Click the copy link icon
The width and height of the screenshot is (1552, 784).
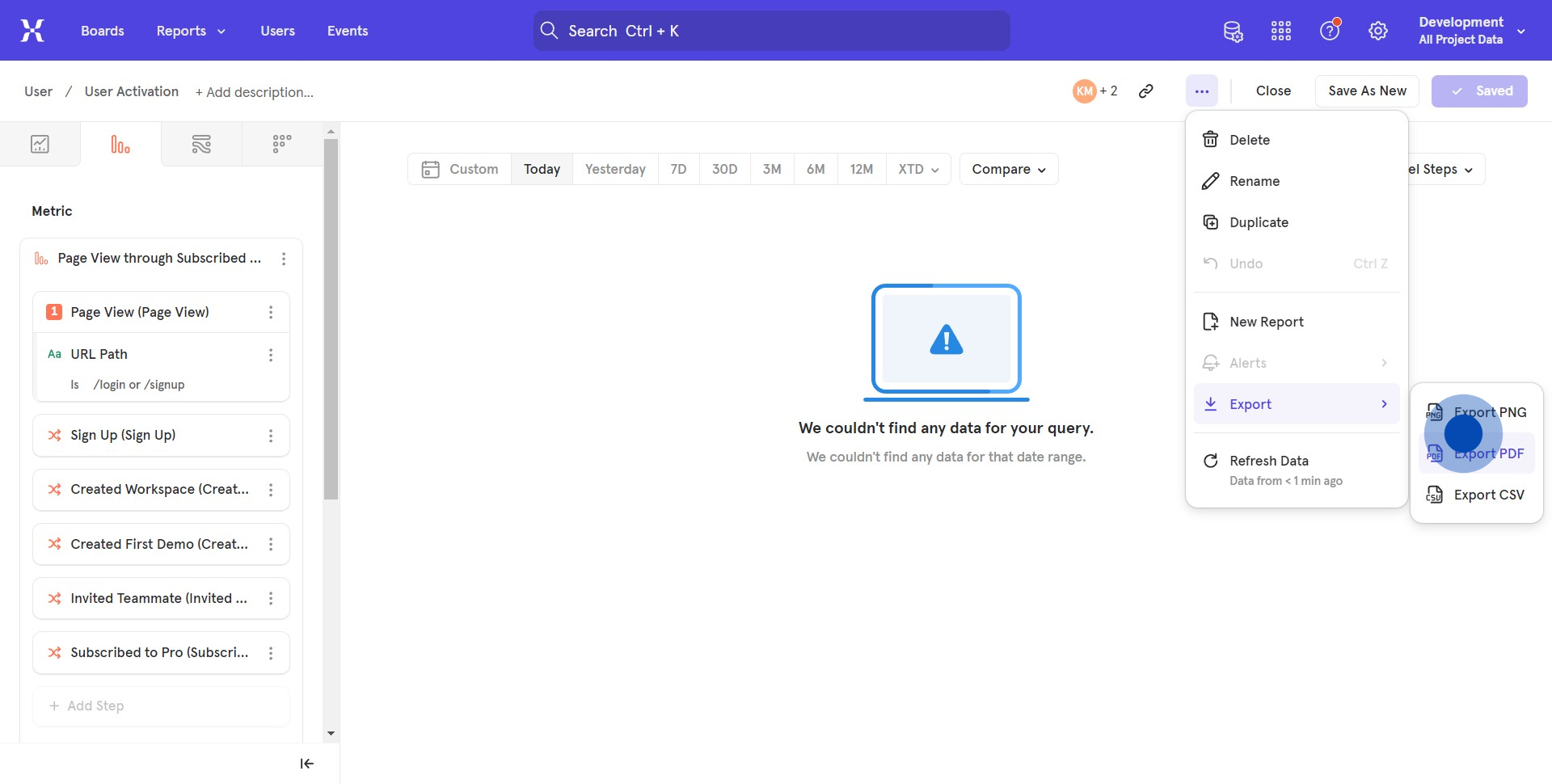point(1145,91)
